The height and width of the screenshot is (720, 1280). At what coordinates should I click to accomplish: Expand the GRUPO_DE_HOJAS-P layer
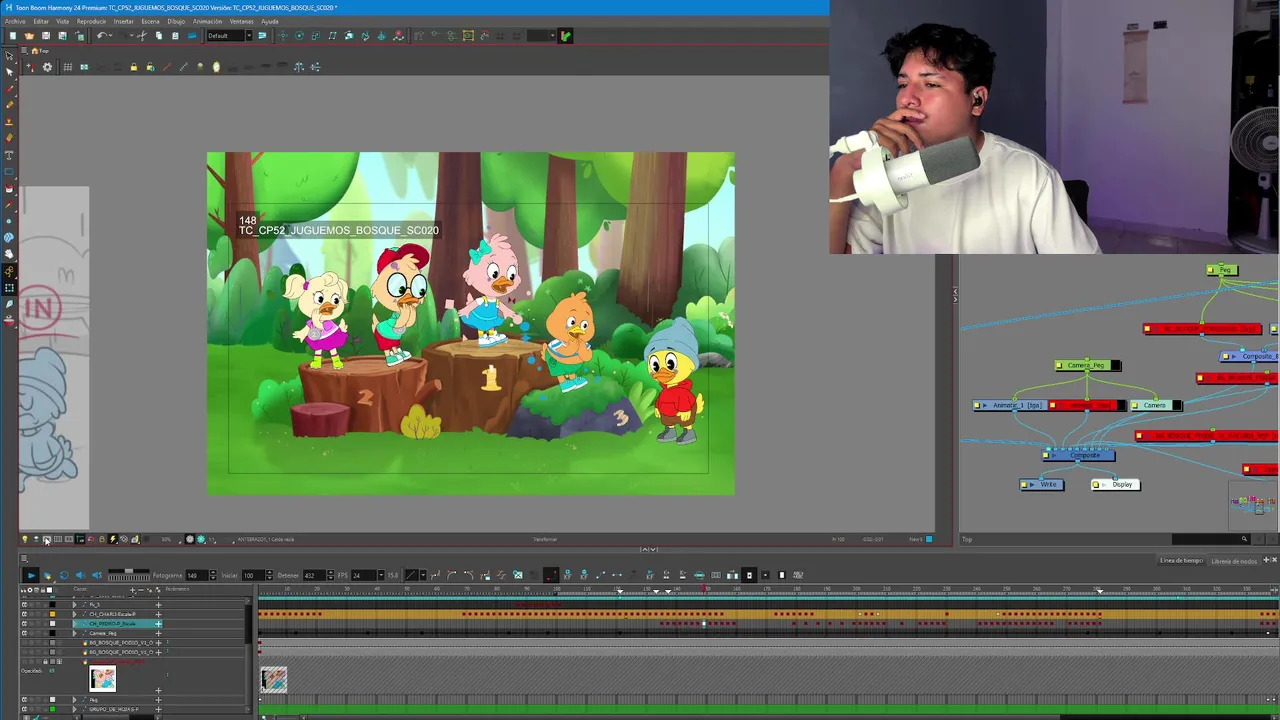click(74, 709)
